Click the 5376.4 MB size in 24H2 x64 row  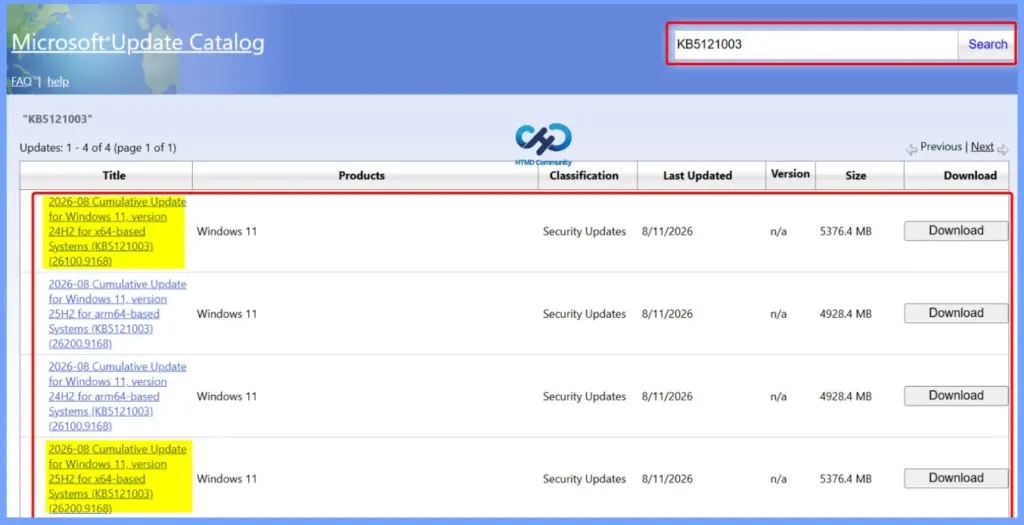click(x=846, y=231)
